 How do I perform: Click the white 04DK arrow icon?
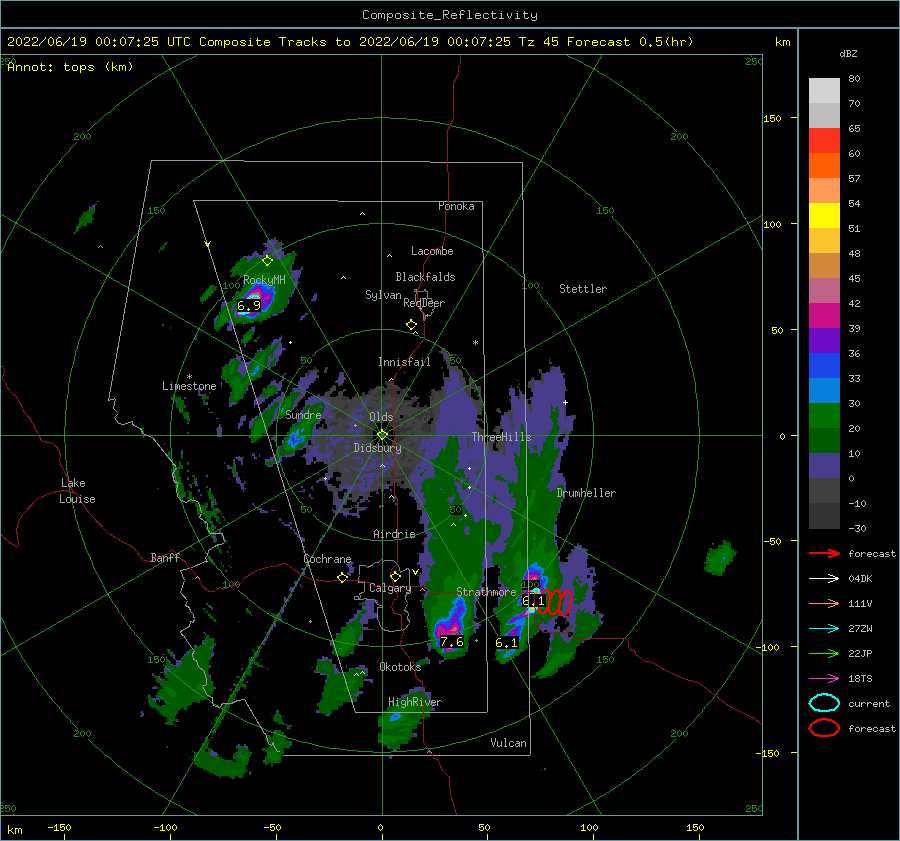click(x=824, y=578)
